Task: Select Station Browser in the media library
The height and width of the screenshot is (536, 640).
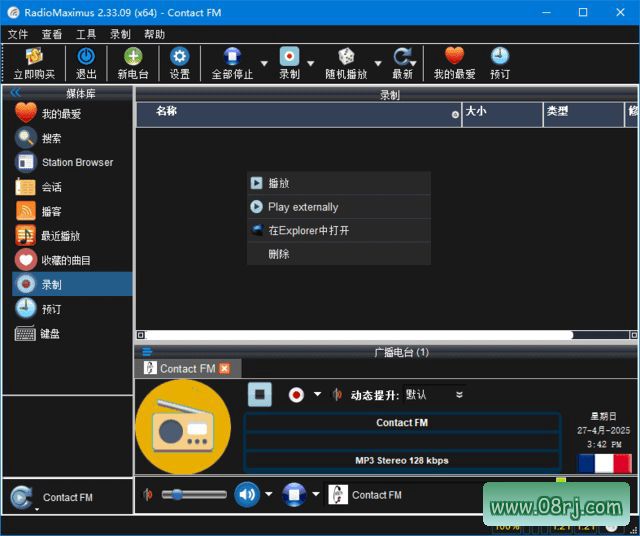Action: coord(77,162)
